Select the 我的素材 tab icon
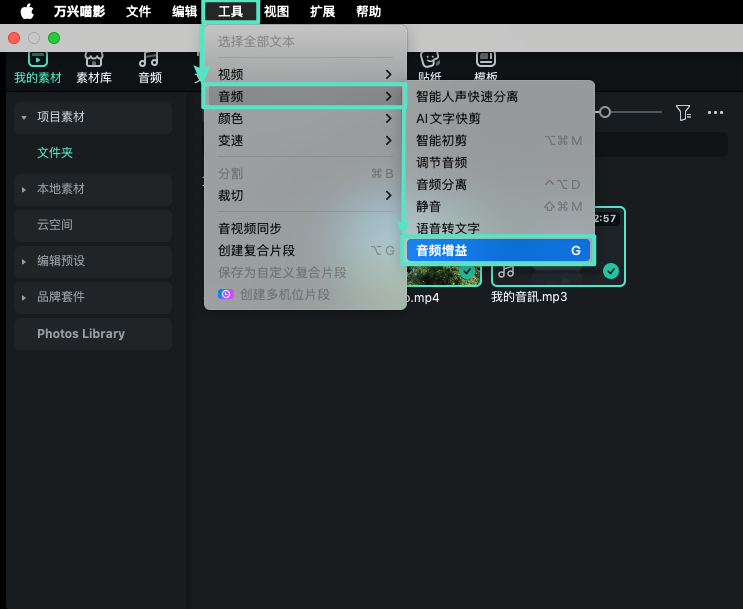This screenshot has height=609, width=743. [38, 59]
